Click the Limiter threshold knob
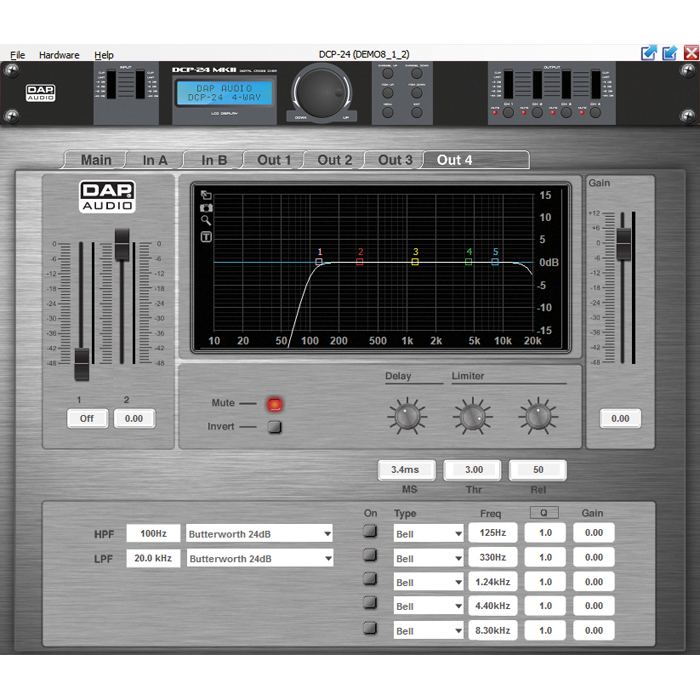 (473, 415)
